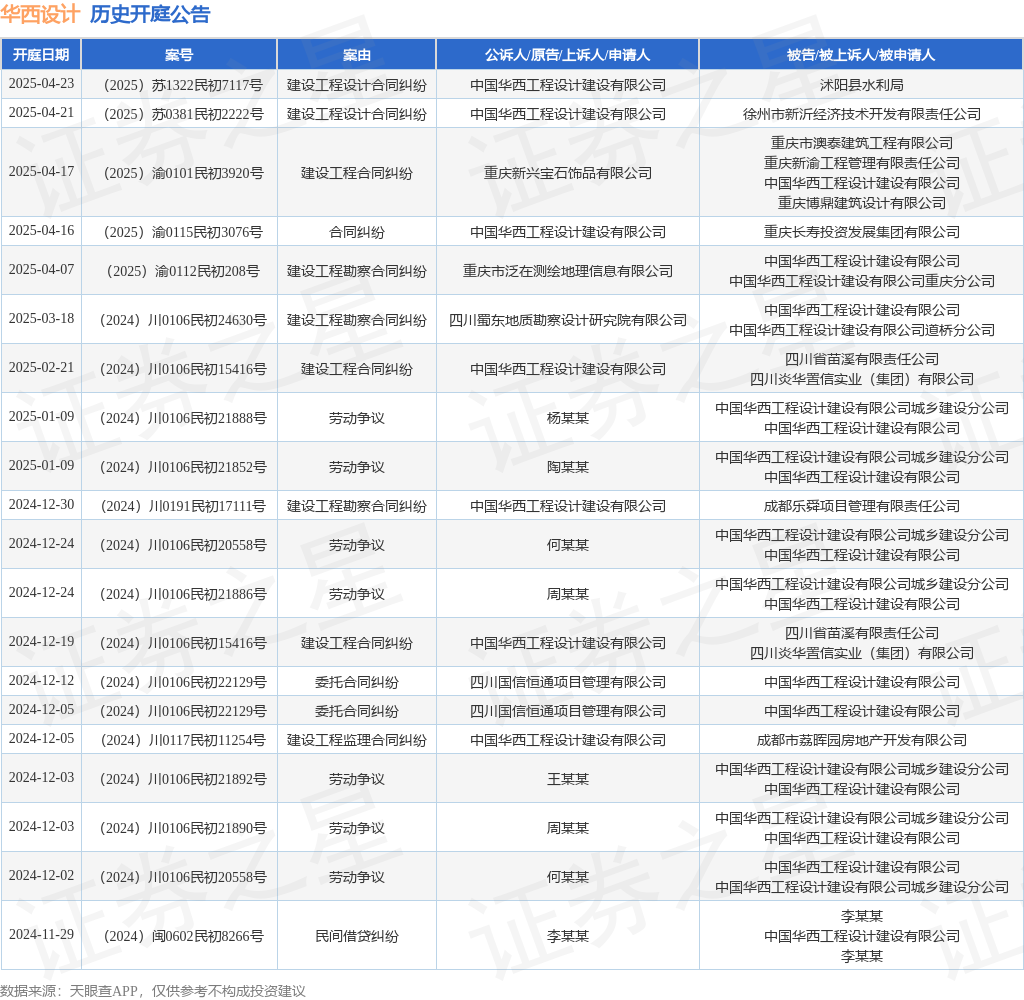The image size is (1024, 1000).
Task: Click the 数据来源 天眼查APP footer note
Action: point(153,991)
